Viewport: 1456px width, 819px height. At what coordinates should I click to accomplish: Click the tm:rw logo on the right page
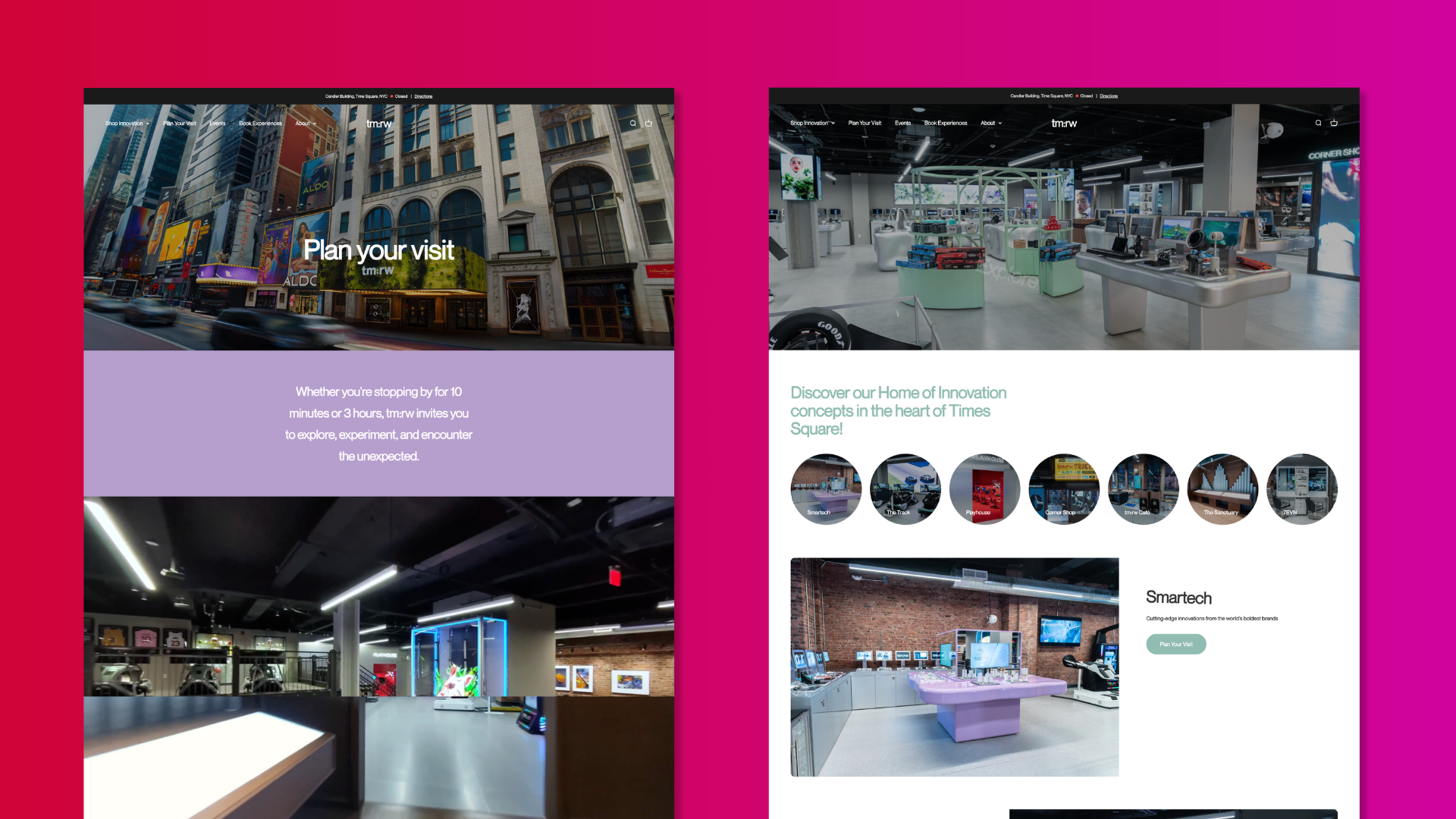1064,123
